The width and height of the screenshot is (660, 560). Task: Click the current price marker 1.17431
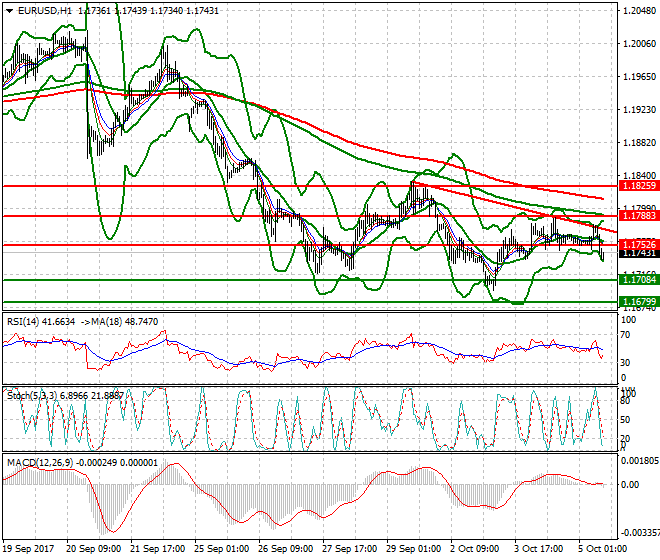(x=638, y=254)
